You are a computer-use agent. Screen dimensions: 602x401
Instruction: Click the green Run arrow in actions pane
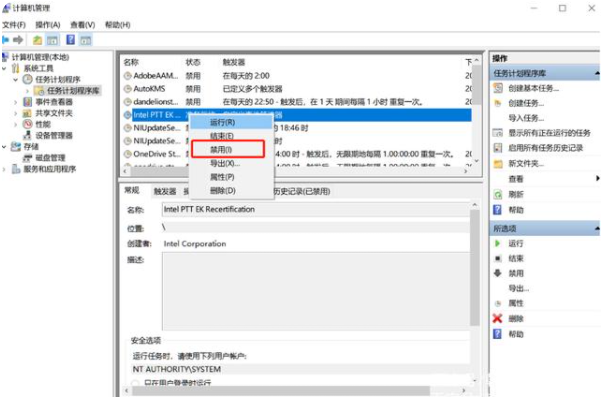[497, 243]
